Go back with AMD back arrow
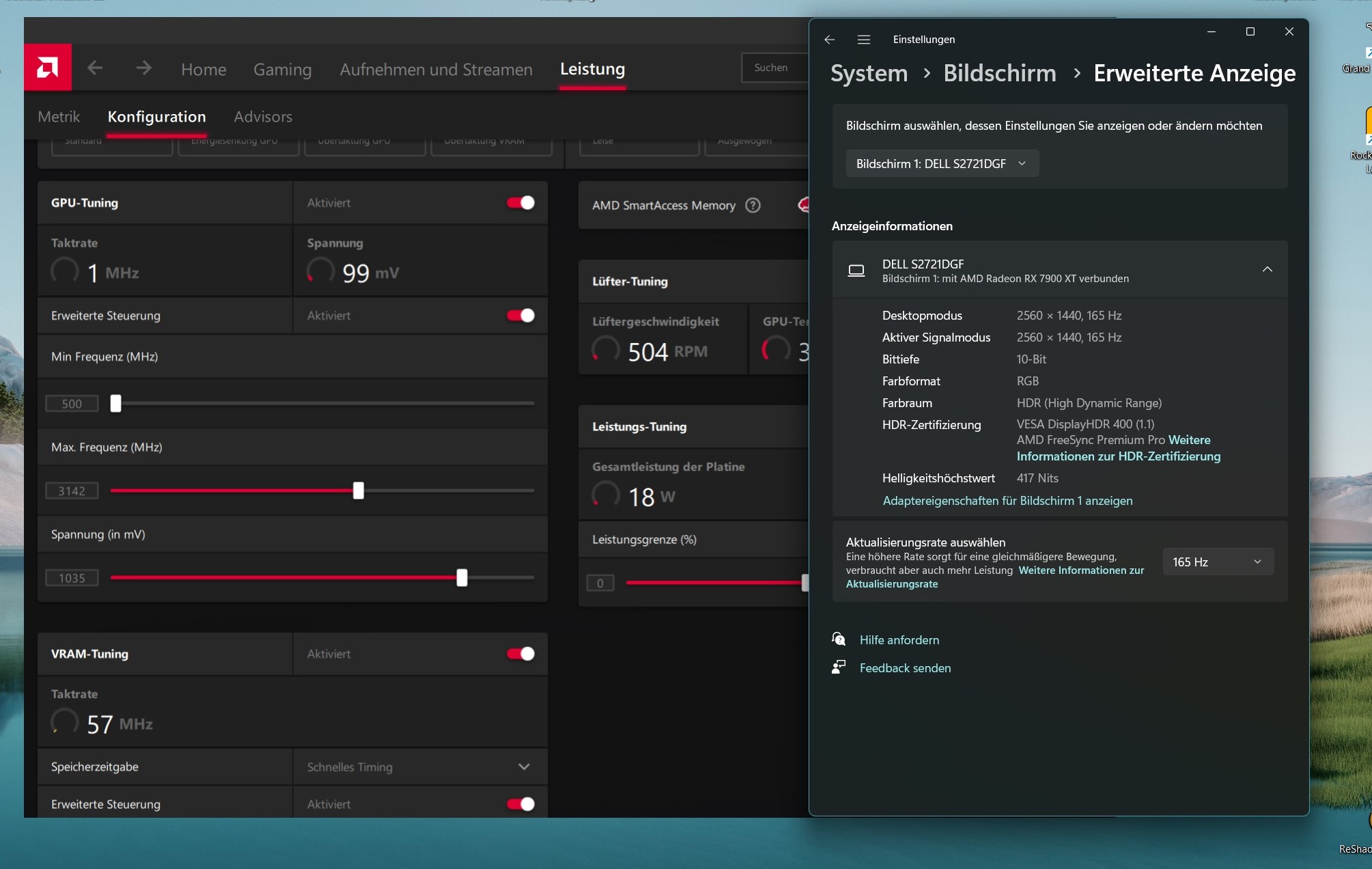 click(x=95, y=68)
